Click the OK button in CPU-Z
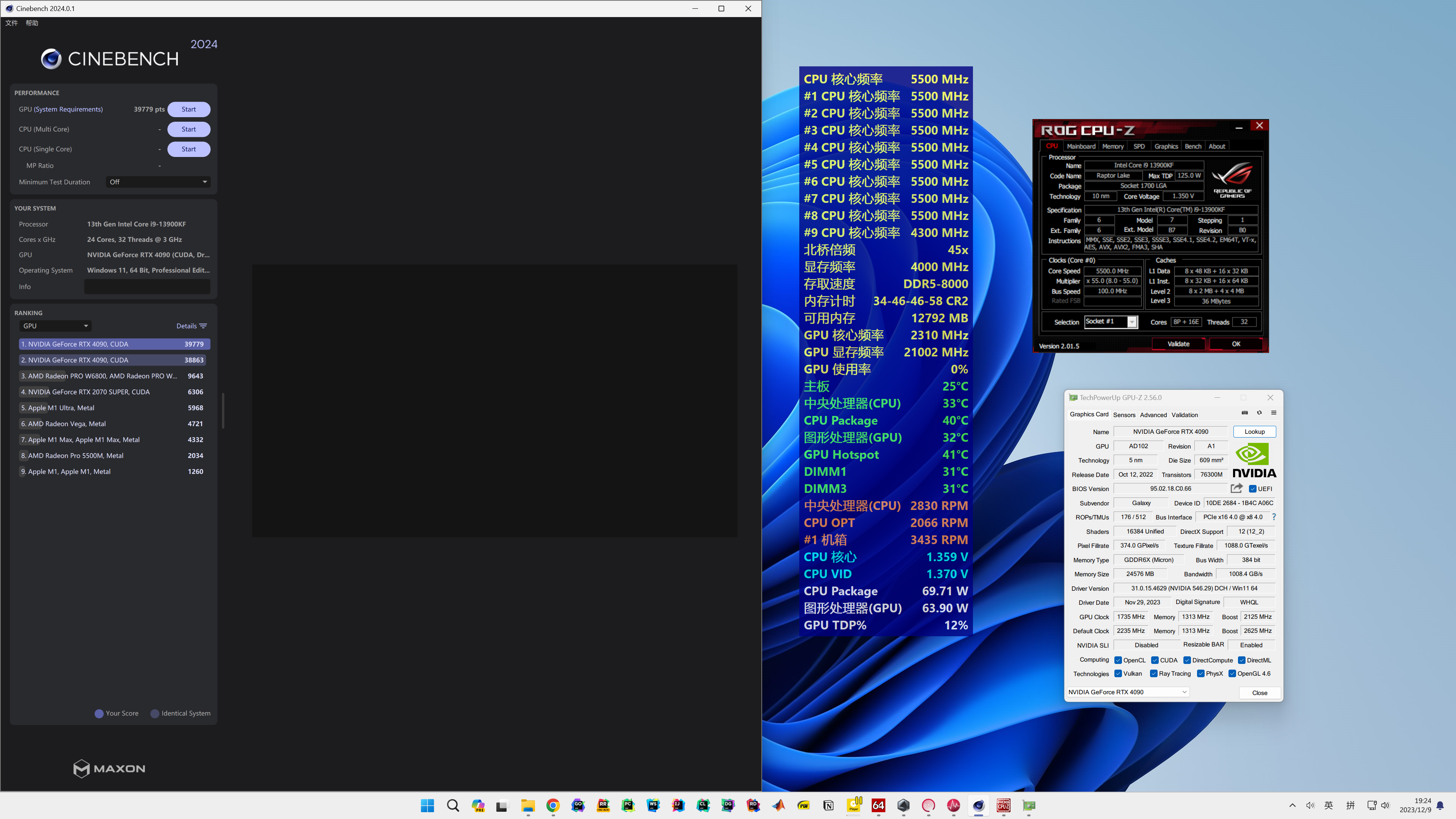 1236,344
